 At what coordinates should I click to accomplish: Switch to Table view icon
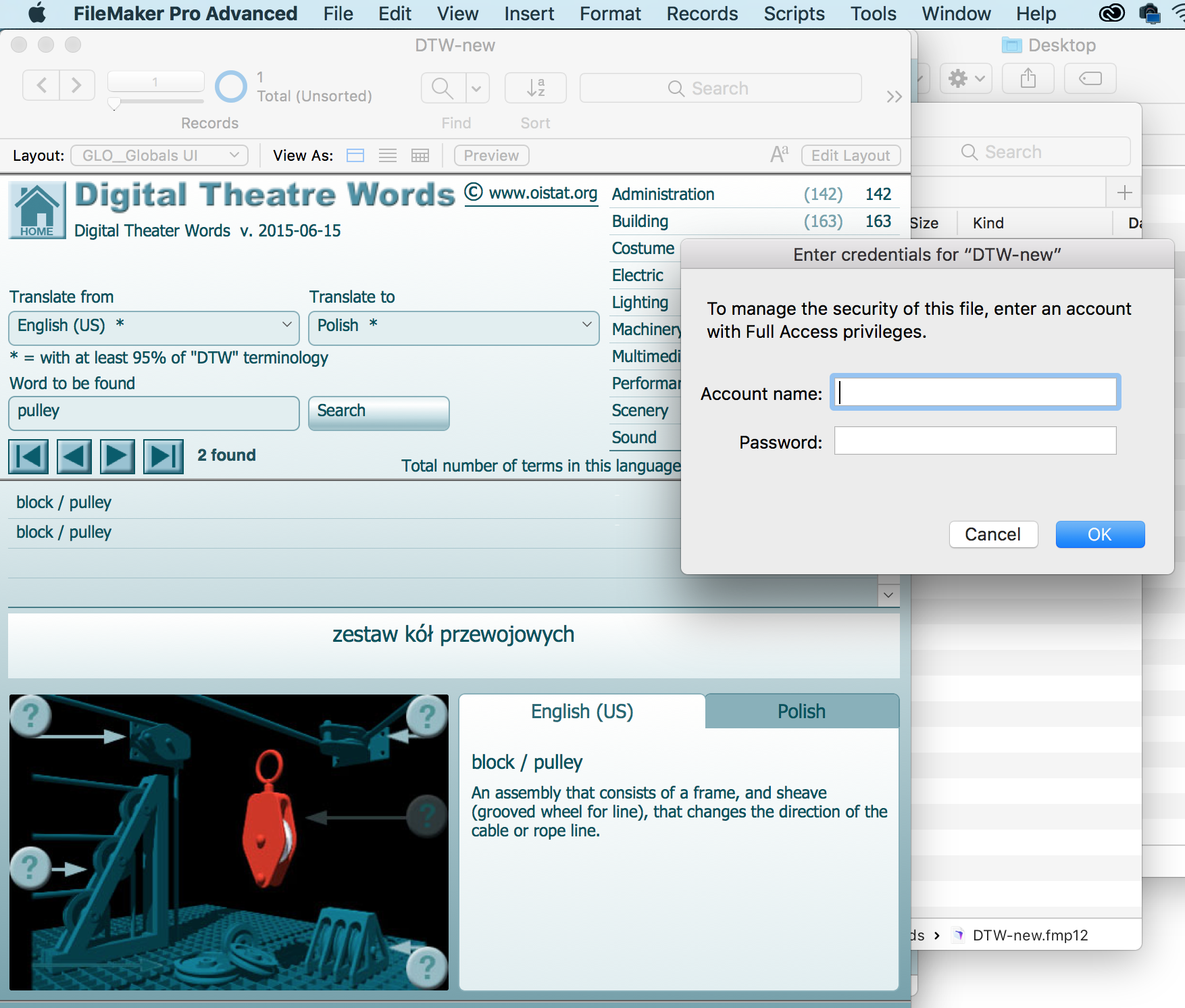point(420,156)
